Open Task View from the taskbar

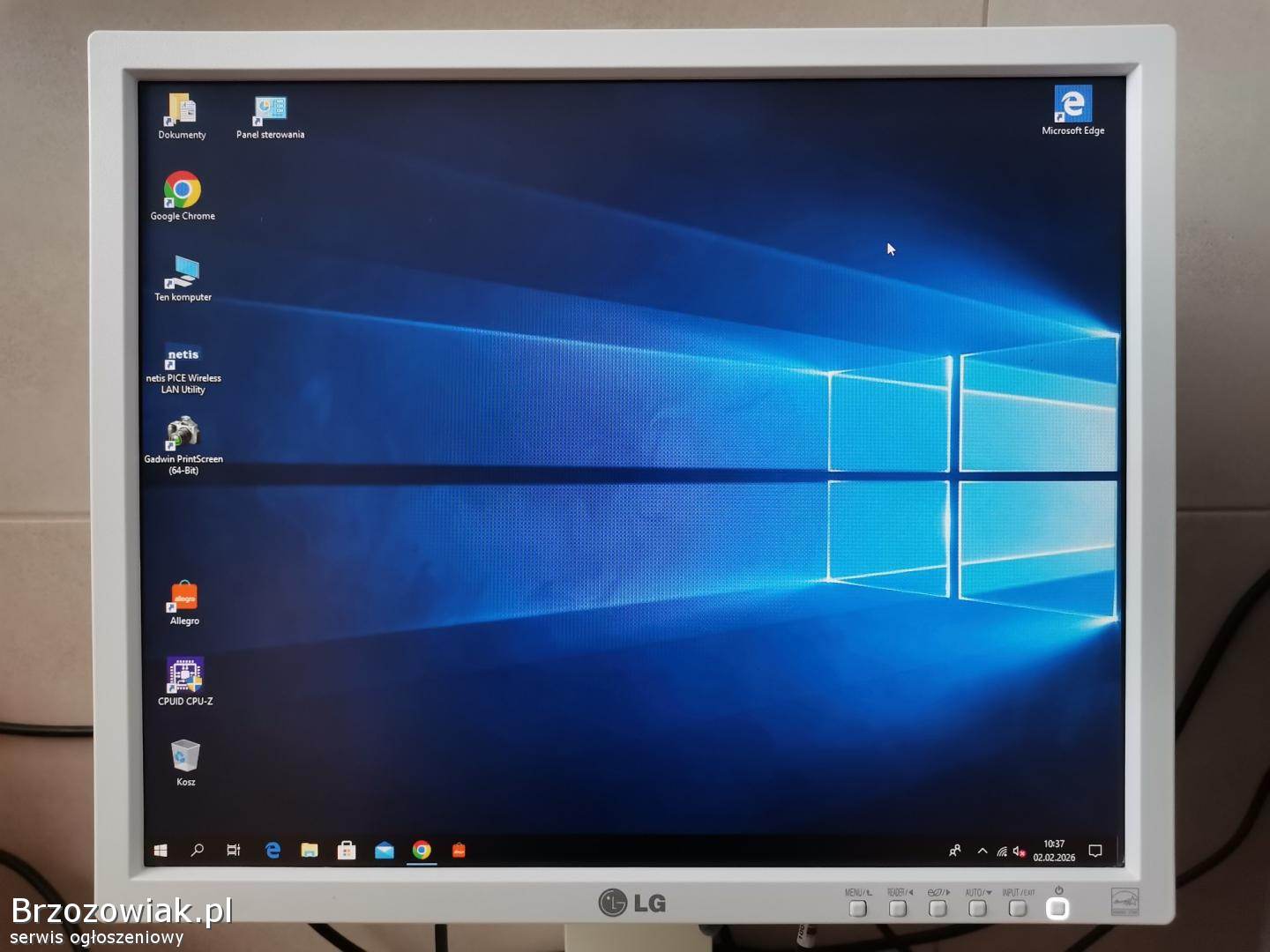point(234,850)
